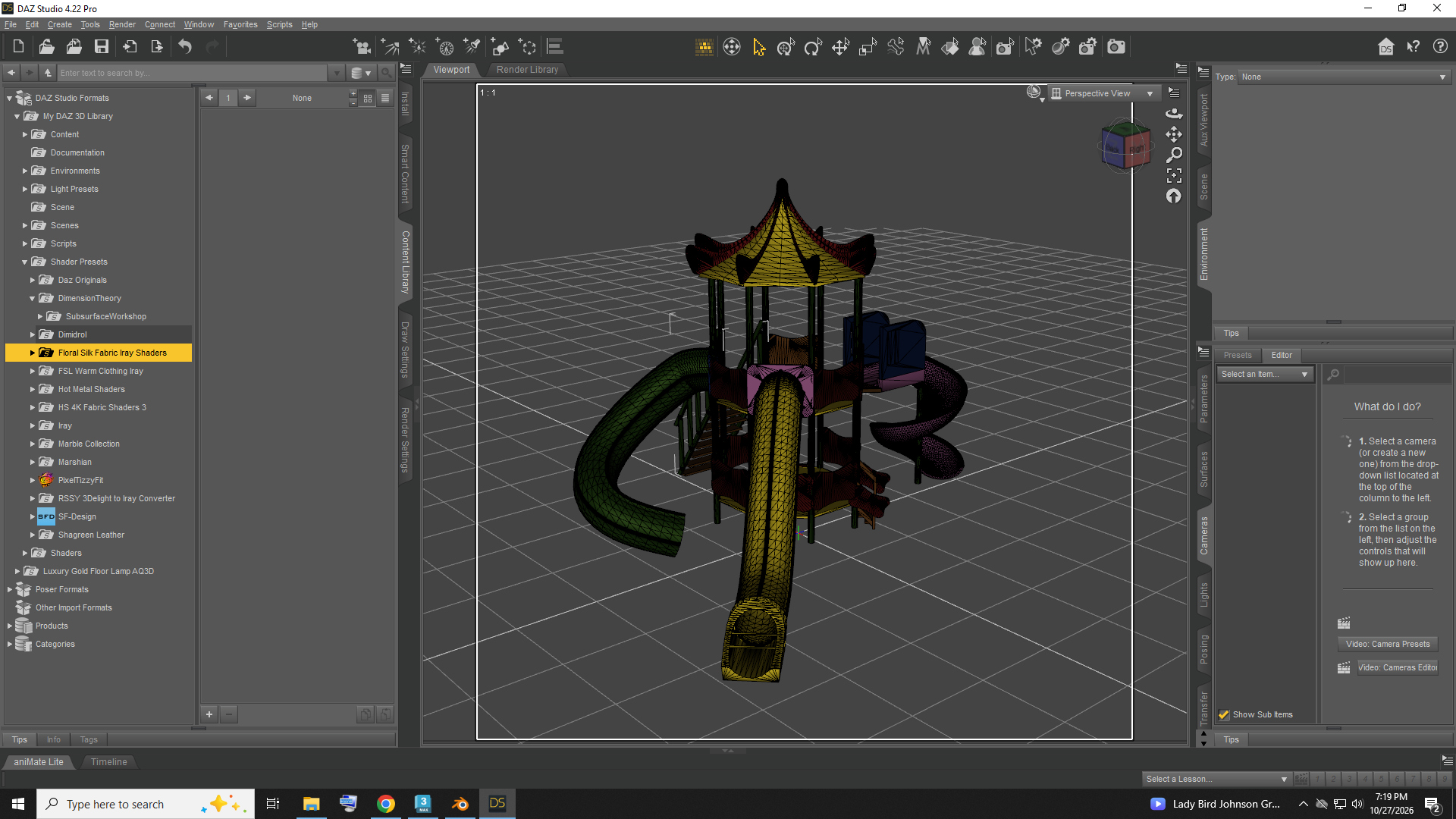1456x819 pixels.
Task: Switch content view to grid mode icon
Action: [x=368, y=98]
